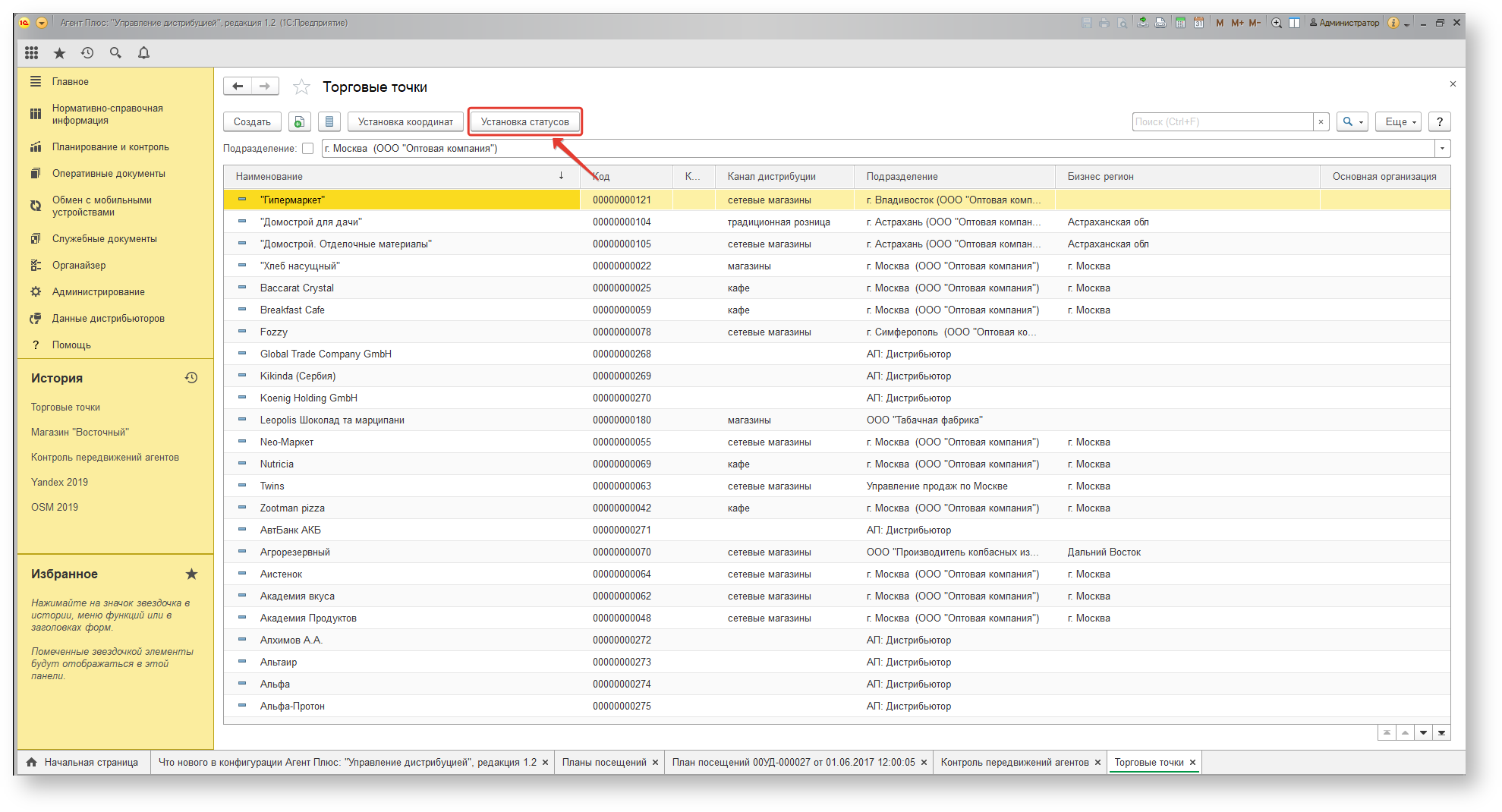Open the calendar icon in title bar
1502x812 pixels.
point(1198,23)
